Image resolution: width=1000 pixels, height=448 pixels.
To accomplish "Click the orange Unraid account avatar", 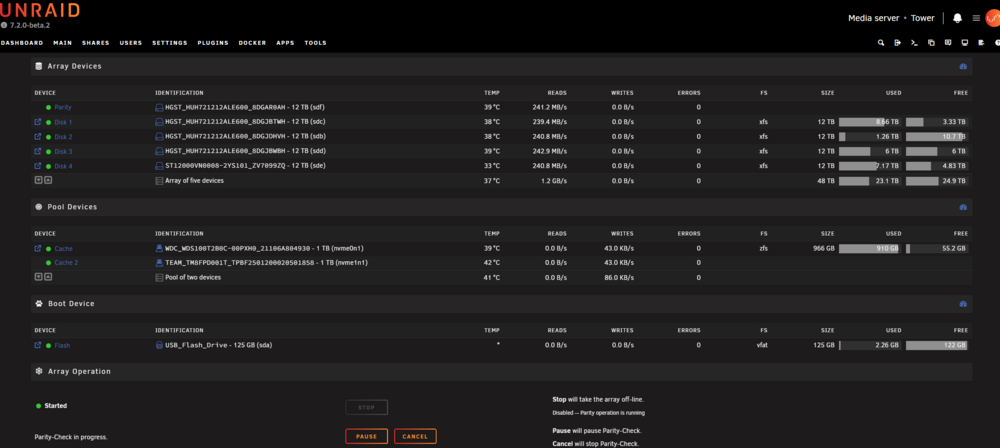I will click(993, 19).
